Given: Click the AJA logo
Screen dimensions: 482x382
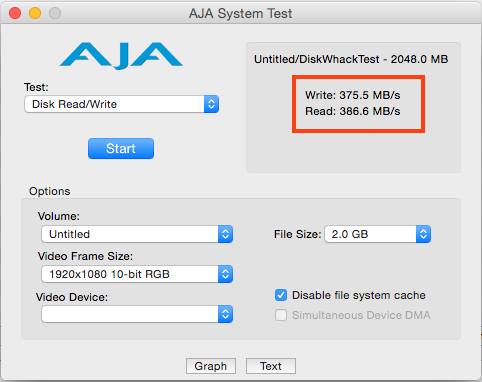Looking at the screenshot, I should click(121, 56).
